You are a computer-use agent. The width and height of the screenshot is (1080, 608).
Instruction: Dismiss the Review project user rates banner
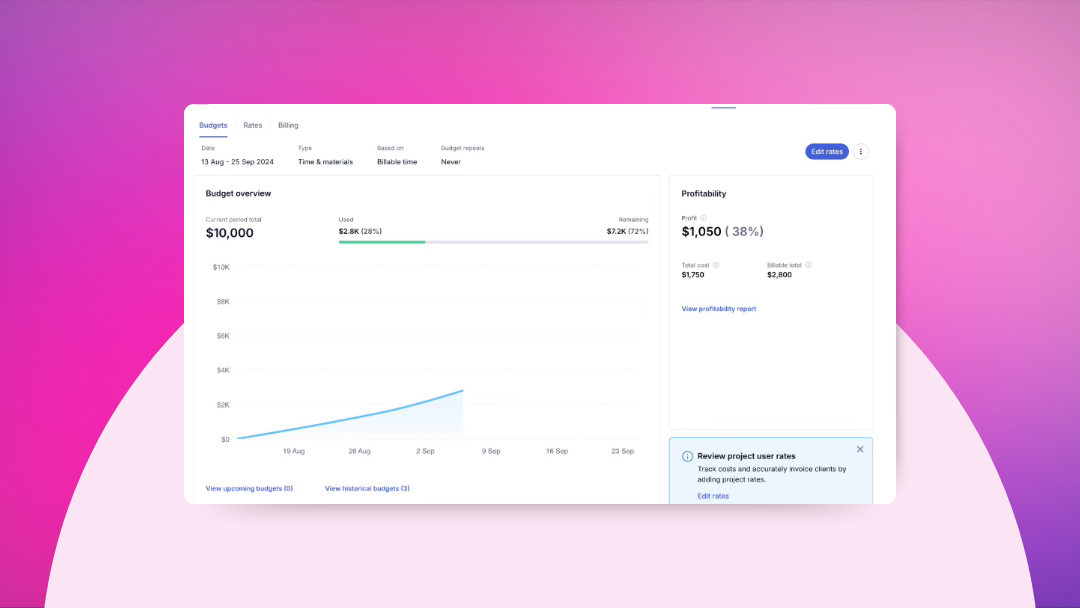tap(860, 449)
